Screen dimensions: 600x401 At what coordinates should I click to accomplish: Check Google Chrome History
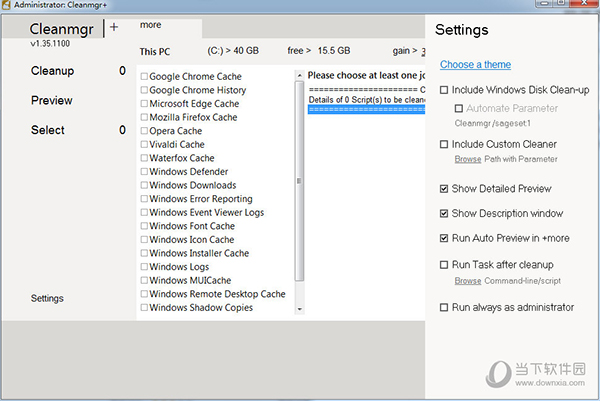coord(144,90)
